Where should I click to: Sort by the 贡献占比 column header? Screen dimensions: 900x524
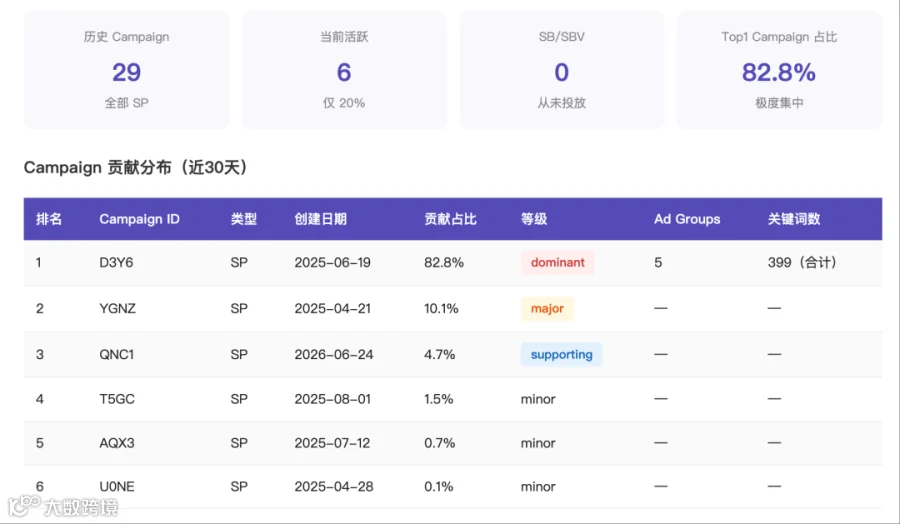click(x=450, y=219)
